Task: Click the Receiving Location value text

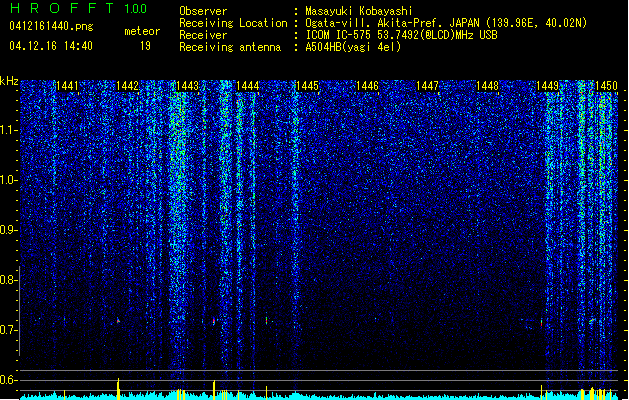Action: pyautogui.click(x=446, y=23)
